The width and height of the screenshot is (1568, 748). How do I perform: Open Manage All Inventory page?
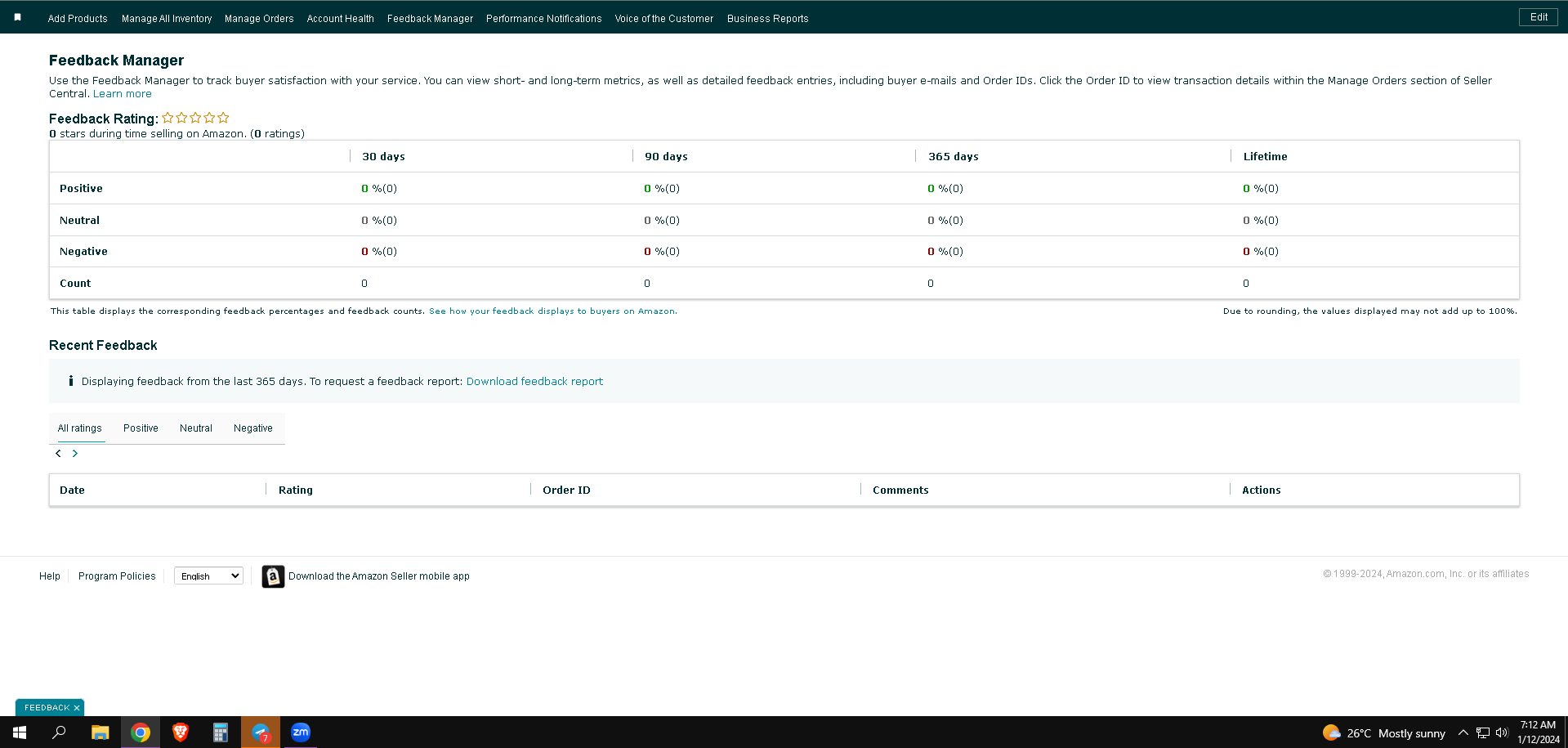(167, 19)
